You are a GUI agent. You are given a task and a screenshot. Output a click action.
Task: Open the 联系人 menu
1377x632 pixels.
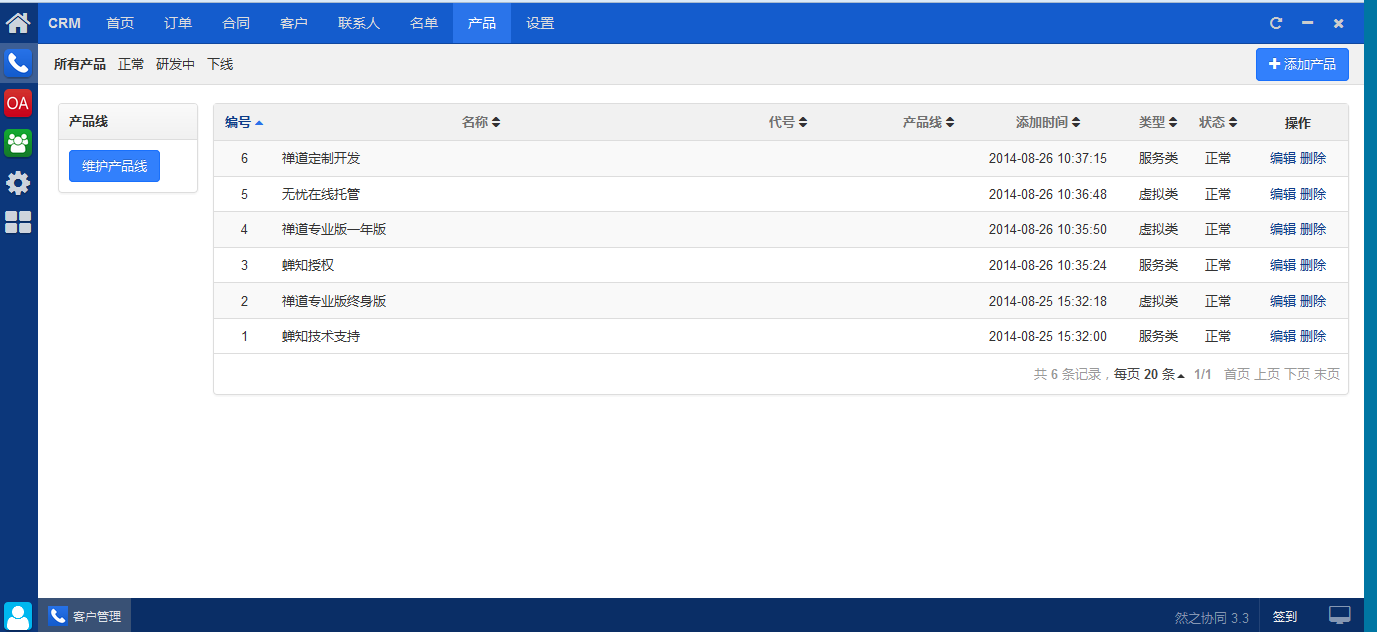click(359, 23)
